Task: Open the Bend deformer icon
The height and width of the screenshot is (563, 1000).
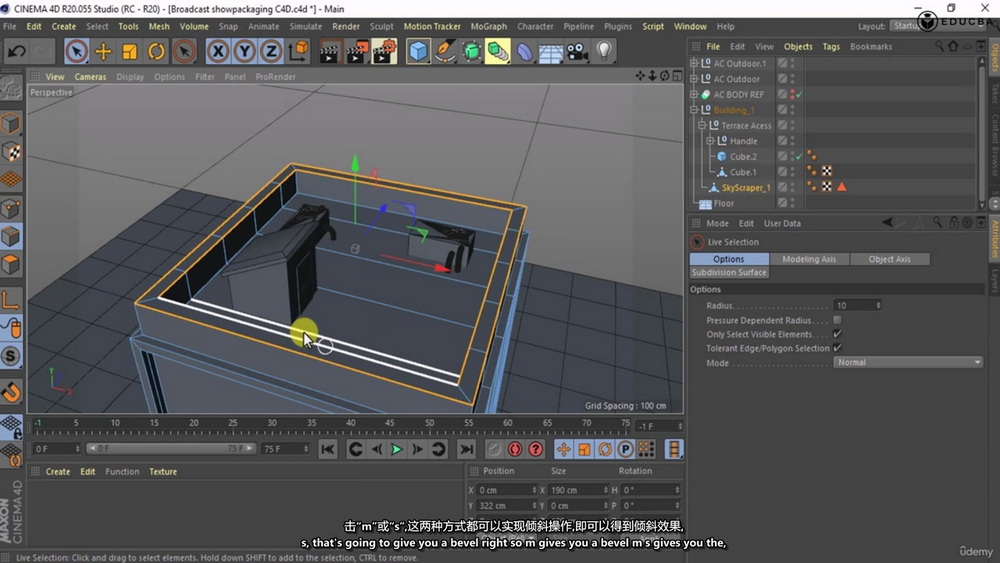Action: click(524, 51)
